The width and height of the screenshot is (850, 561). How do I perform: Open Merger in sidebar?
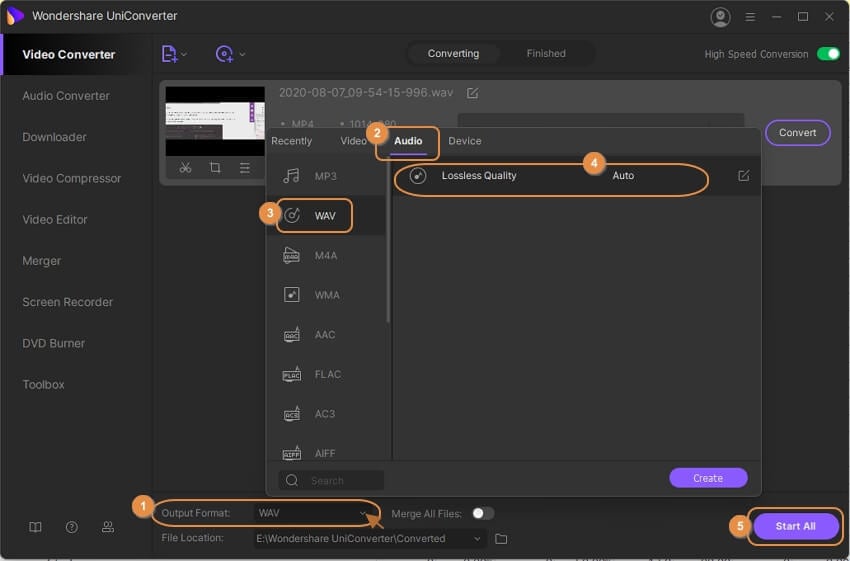coord(42,261)
